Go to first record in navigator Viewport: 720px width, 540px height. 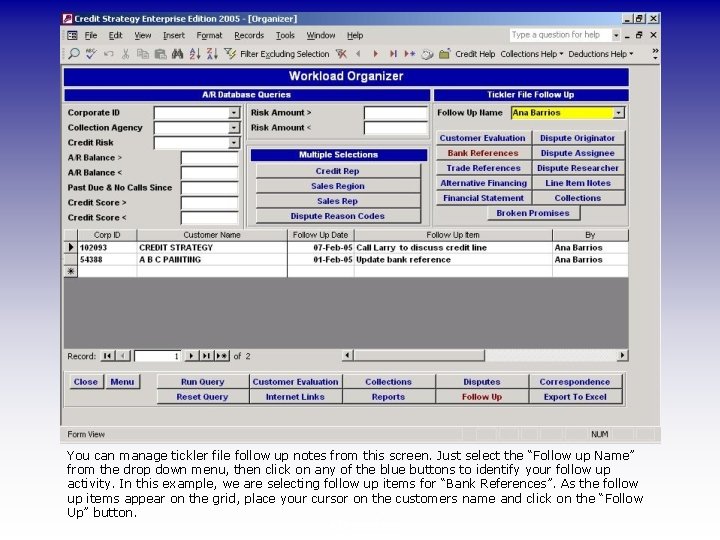tap(107, 356)
